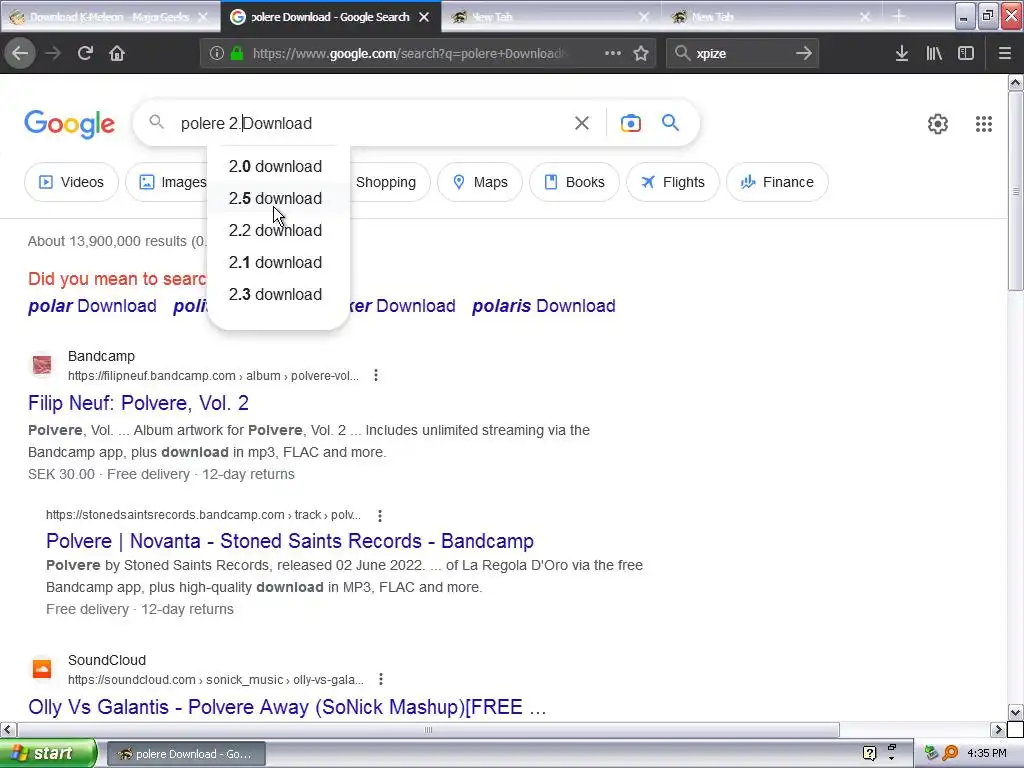Select the 2.2 download suggestion
Viewport: 1024px width, 768px height.
(278, 231)
